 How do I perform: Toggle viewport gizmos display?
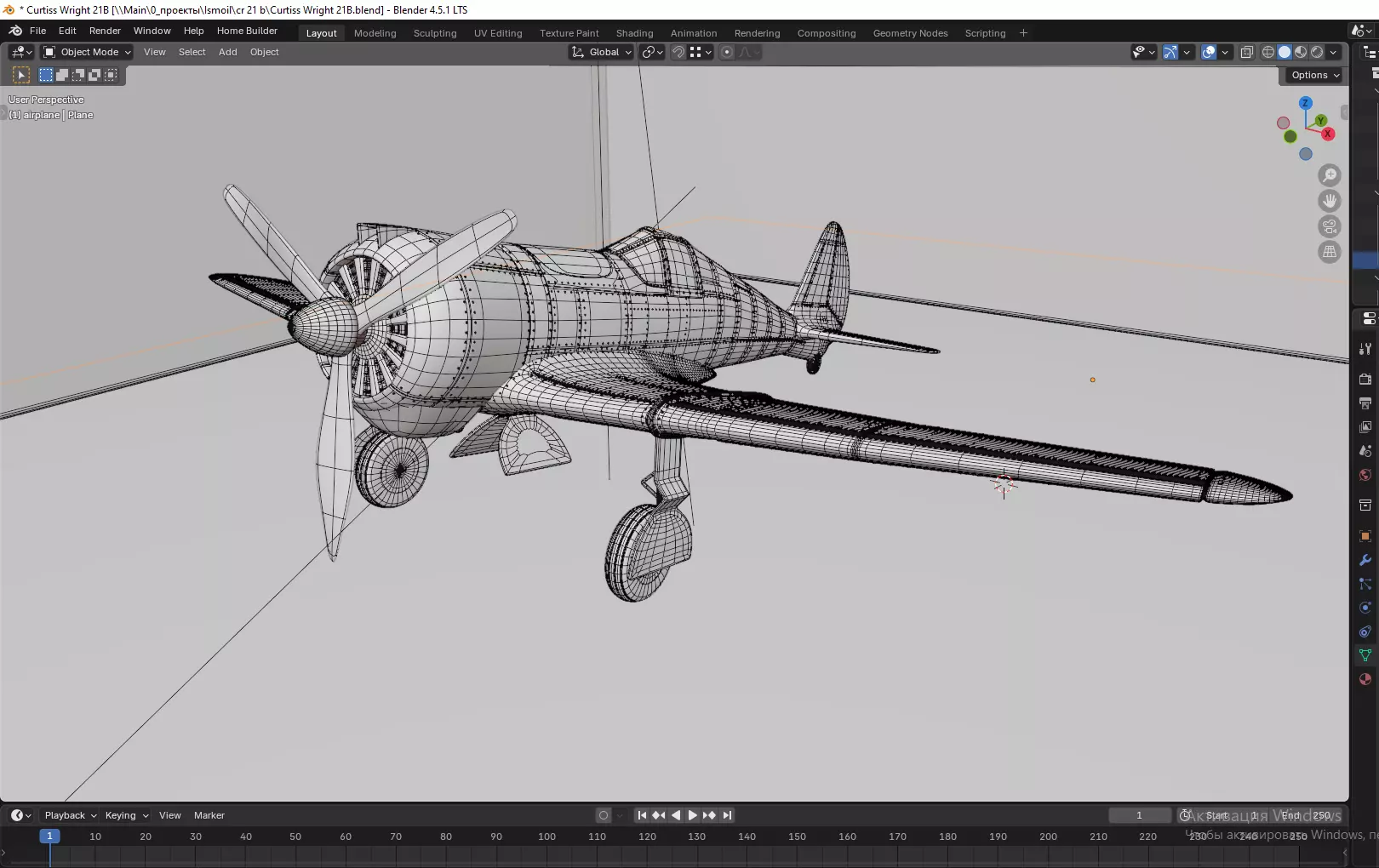tap(1170, 52)
